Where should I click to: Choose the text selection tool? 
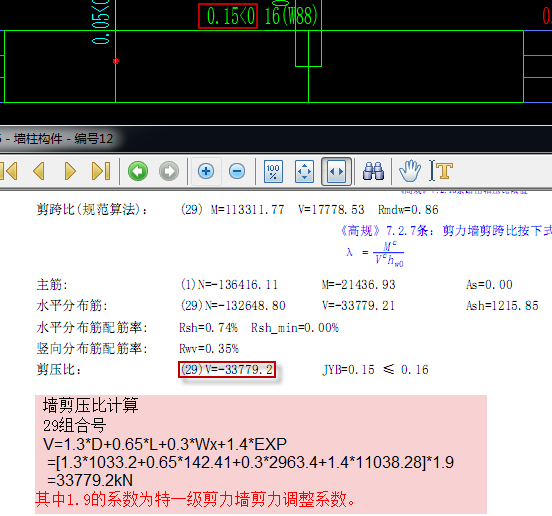(x=441, y=171)
